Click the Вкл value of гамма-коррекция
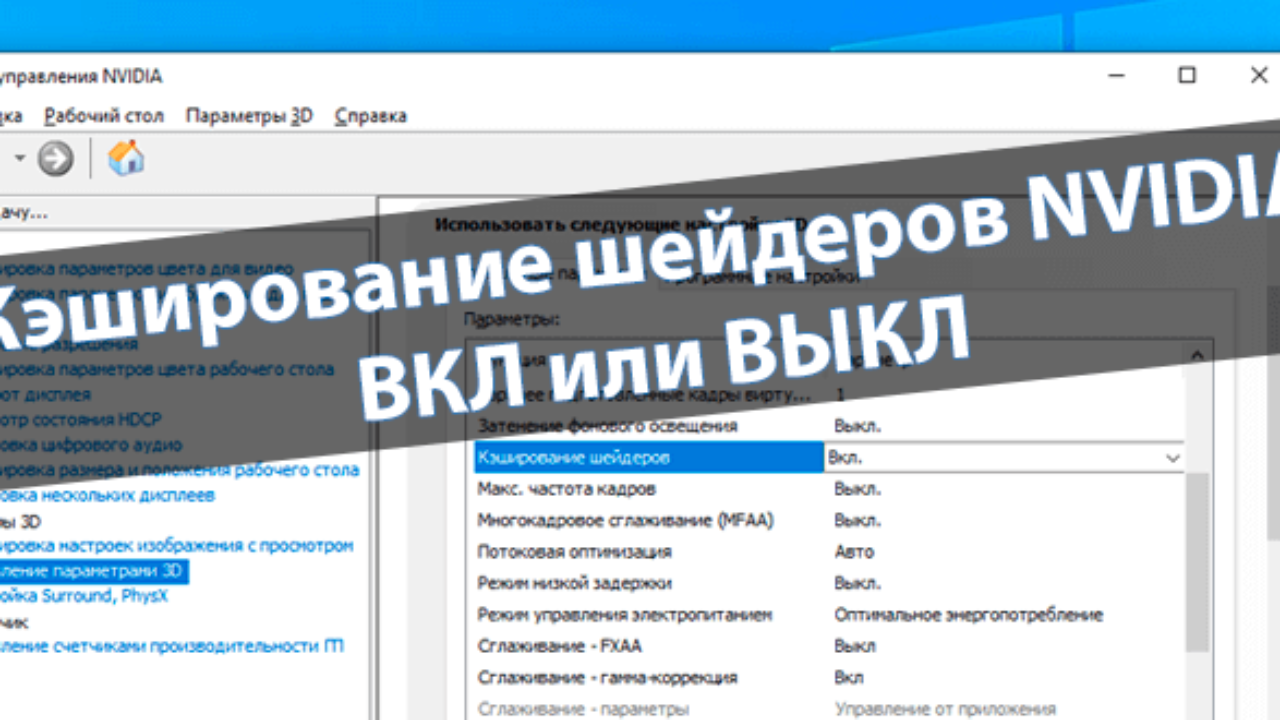The image size is (1280, 720). [x=849, y=678]
